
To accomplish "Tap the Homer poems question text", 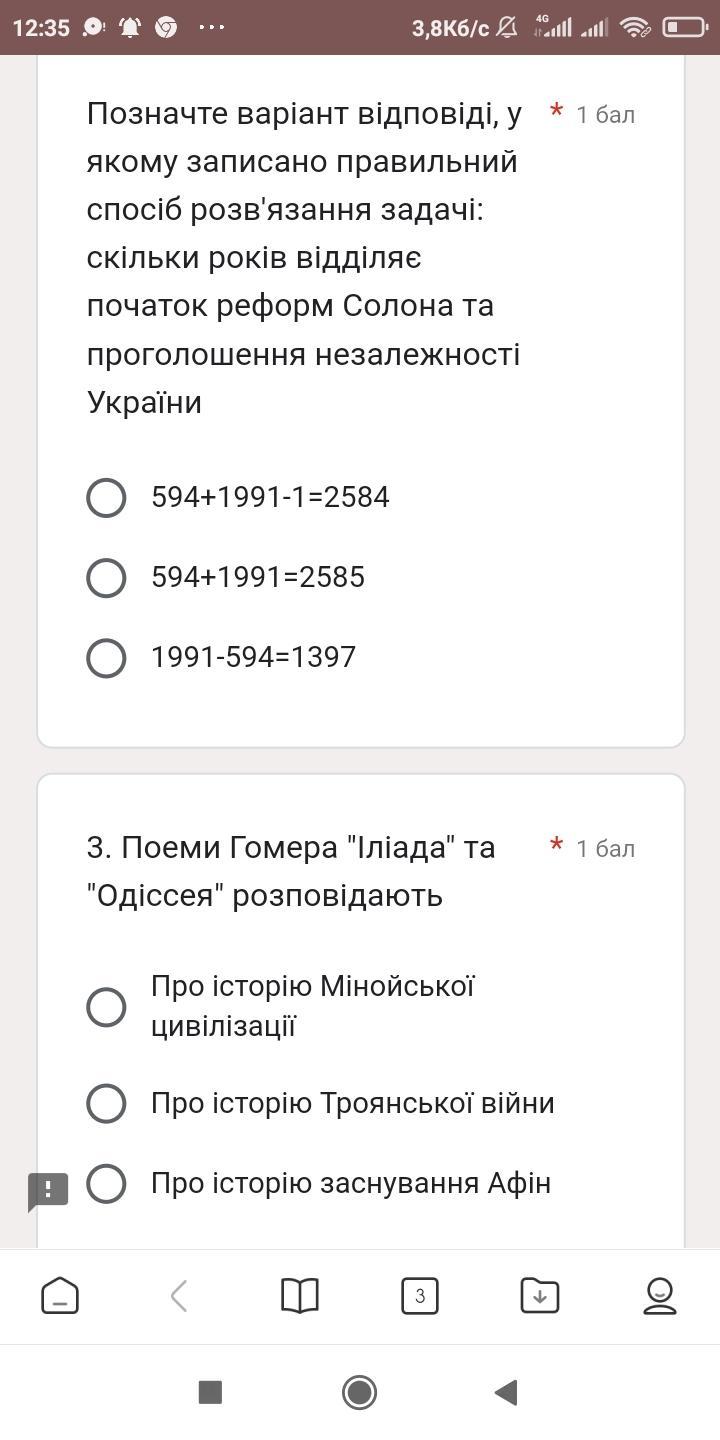I will [290, 871].
